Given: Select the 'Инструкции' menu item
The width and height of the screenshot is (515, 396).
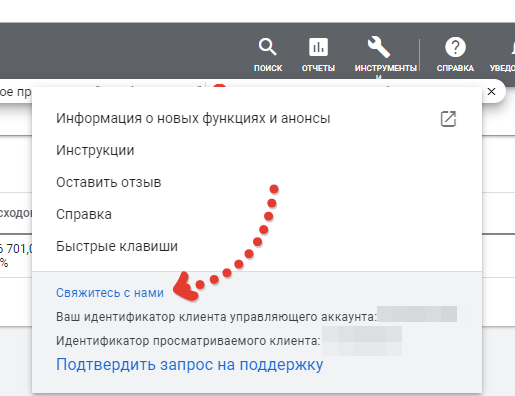Looking at the screenshot, I should [x=95, y=150].
